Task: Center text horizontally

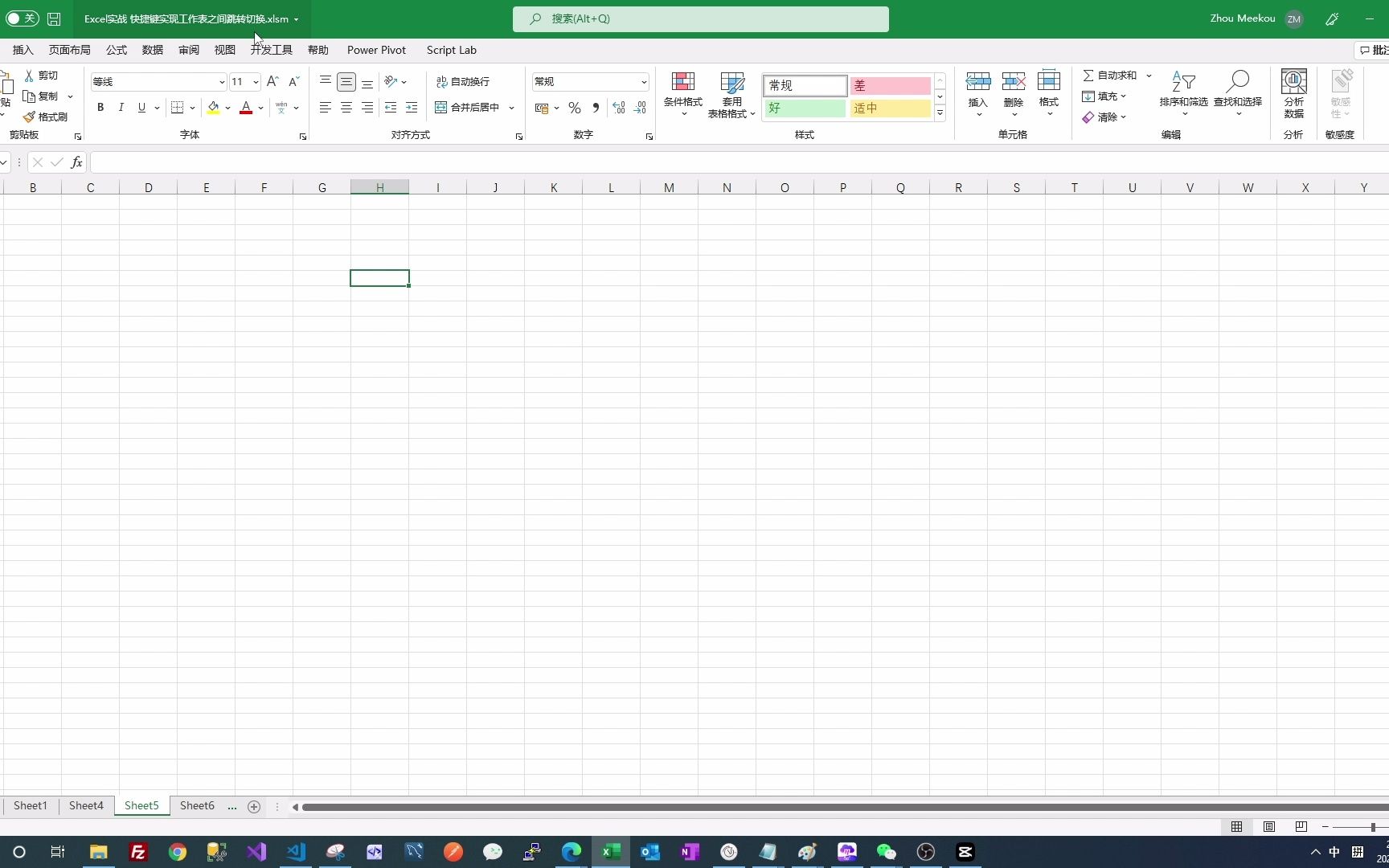Action: [346, 108]
